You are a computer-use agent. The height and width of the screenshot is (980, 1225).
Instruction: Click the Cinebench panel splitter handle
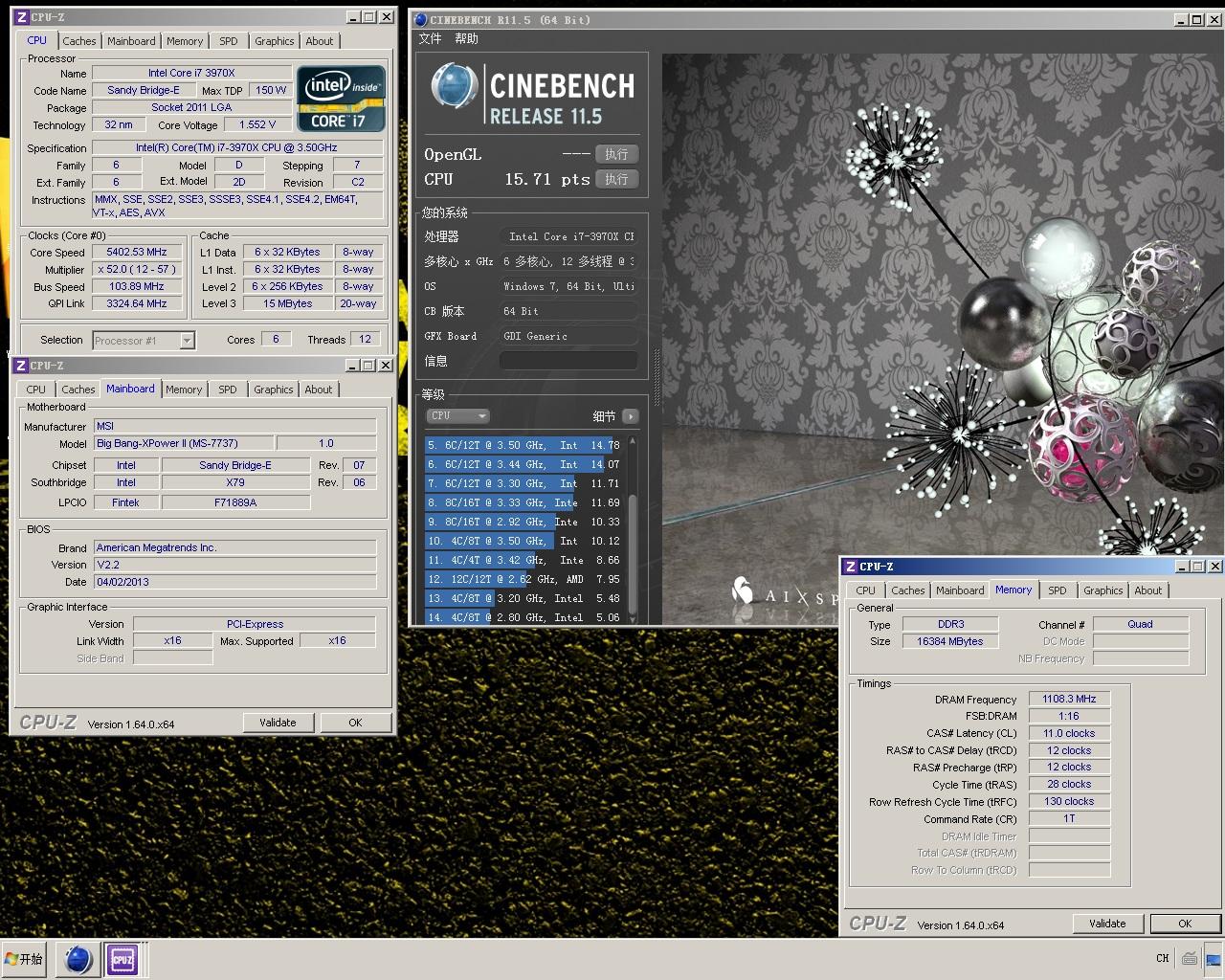click(657, 378)
